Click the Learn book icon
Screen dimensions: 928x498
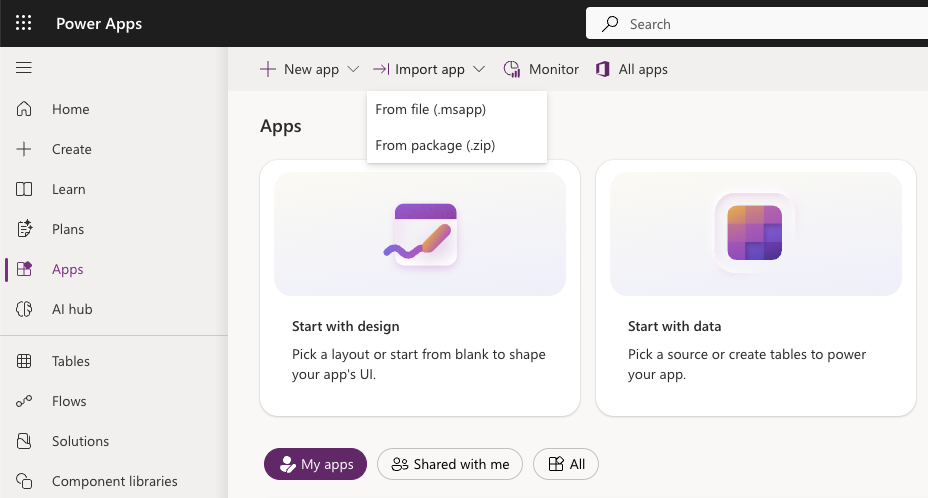(x=24, y=189)
